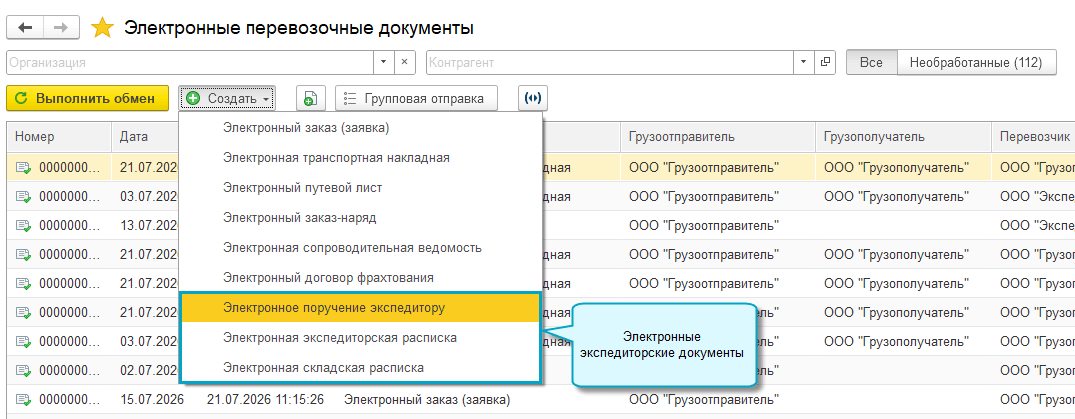
Task: Click the green refresh icon on Выполнить обмен
Action: (21, 99)
